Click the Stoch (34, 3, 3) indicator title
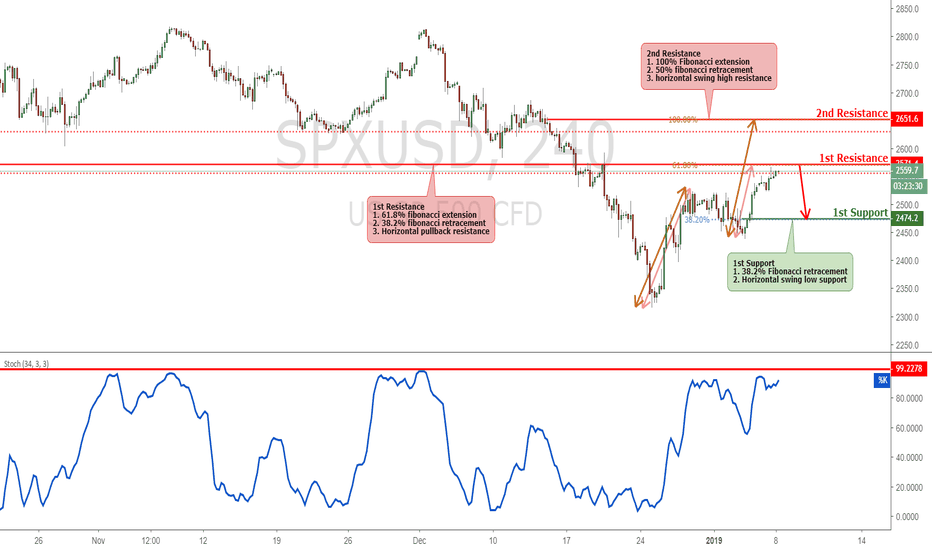This screenshot has width=932, height=550. (26, 364)
